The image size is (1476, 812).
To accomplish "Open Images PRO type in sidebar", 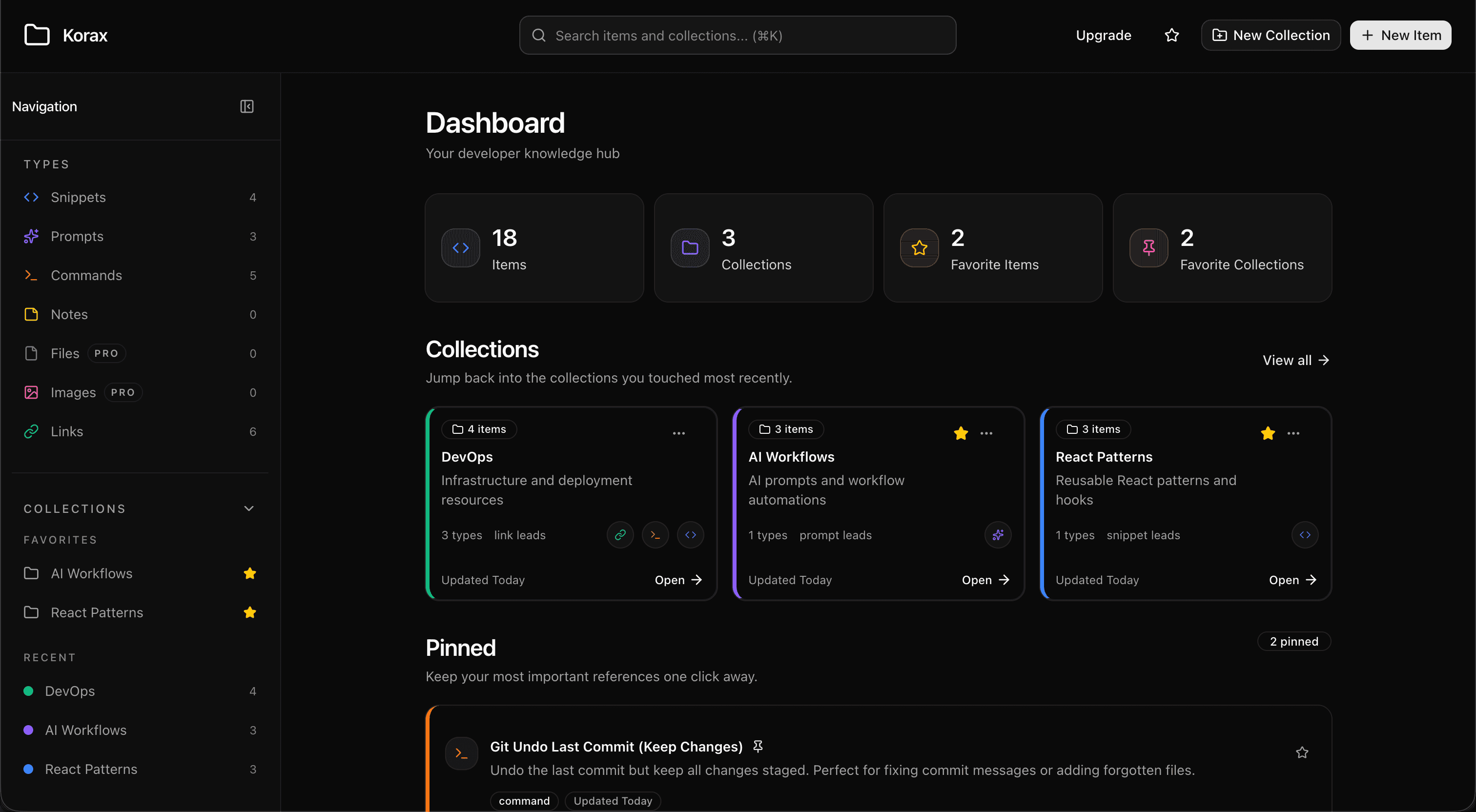I will [x=140, y=392].
